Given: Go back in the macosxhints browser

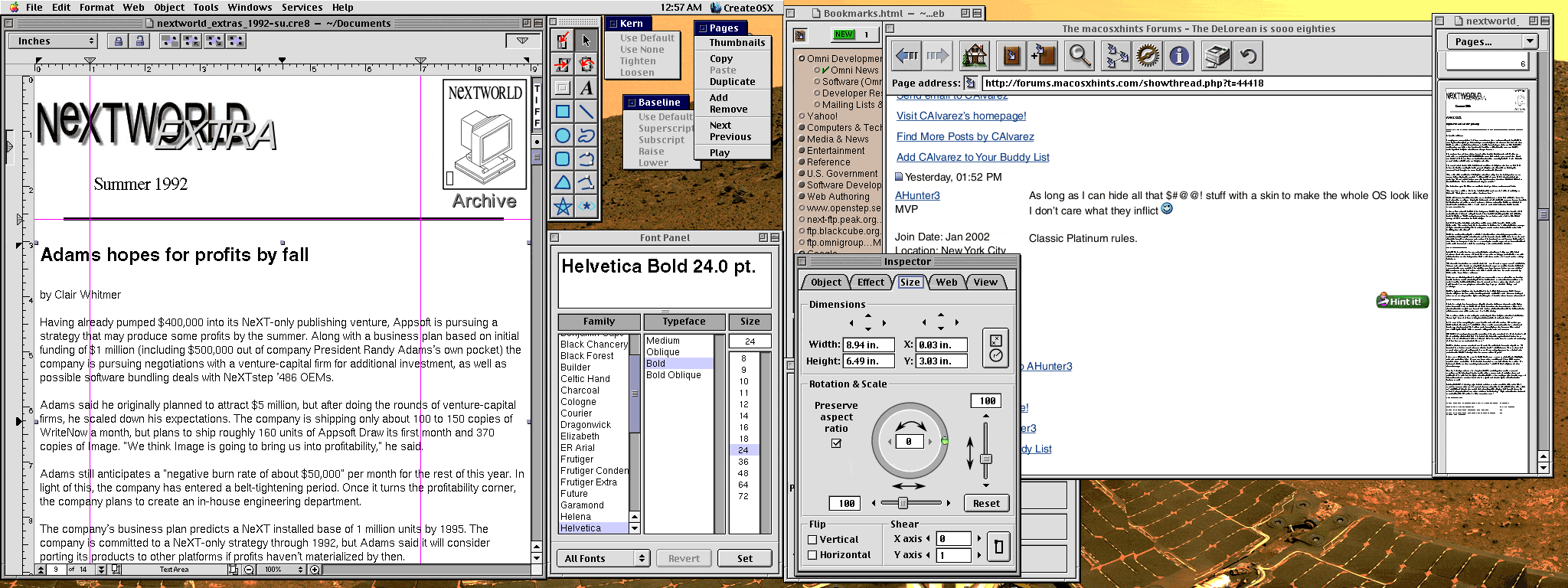Looking at the screenshot, I should coord(907,56).
